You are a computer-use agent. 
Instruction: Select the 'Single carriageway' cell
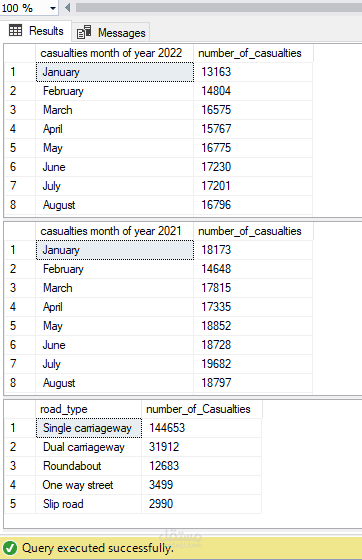(x=88, y=428)
